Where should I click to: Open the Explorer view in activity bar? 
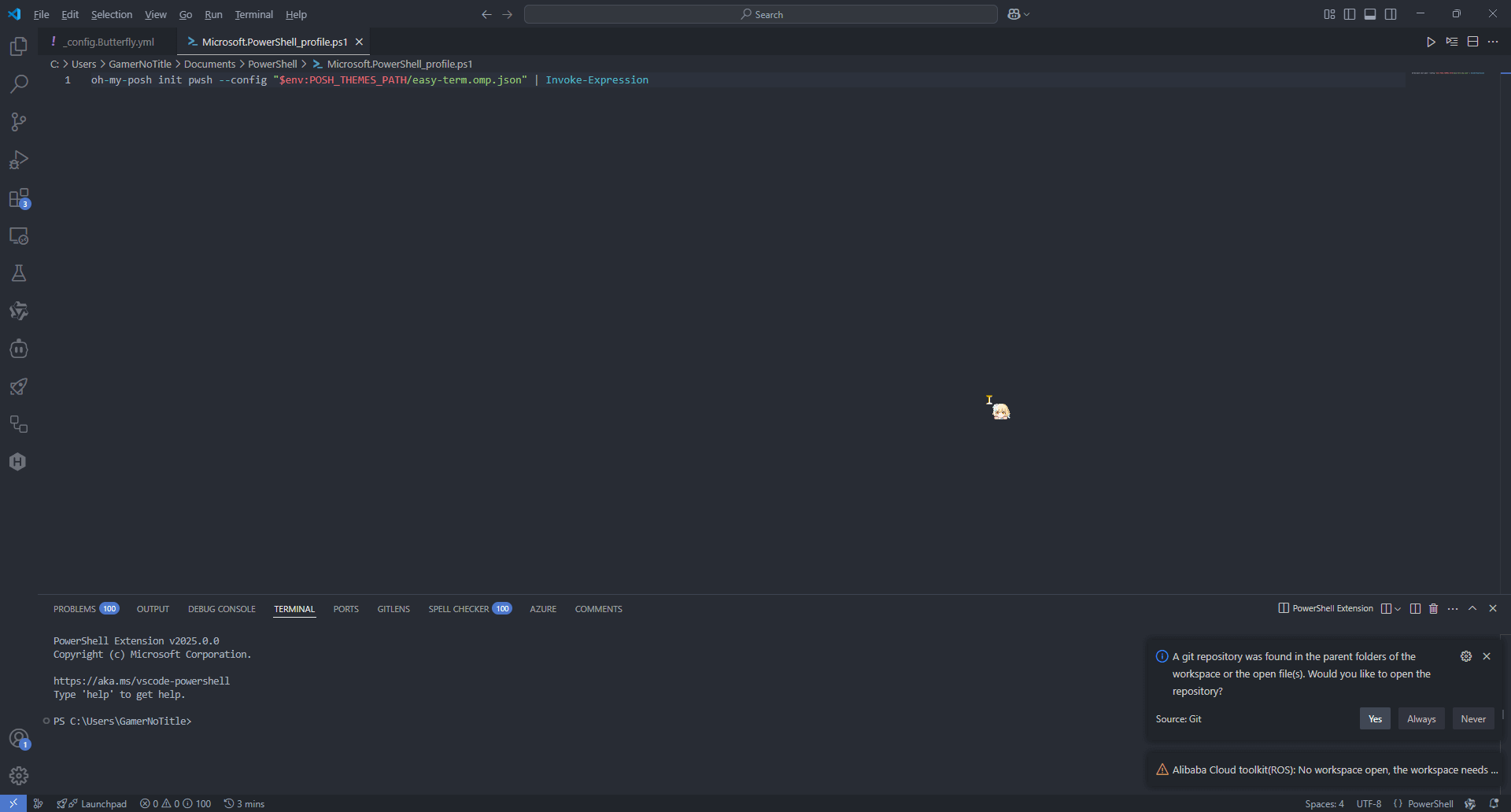[x=19, y=46]
